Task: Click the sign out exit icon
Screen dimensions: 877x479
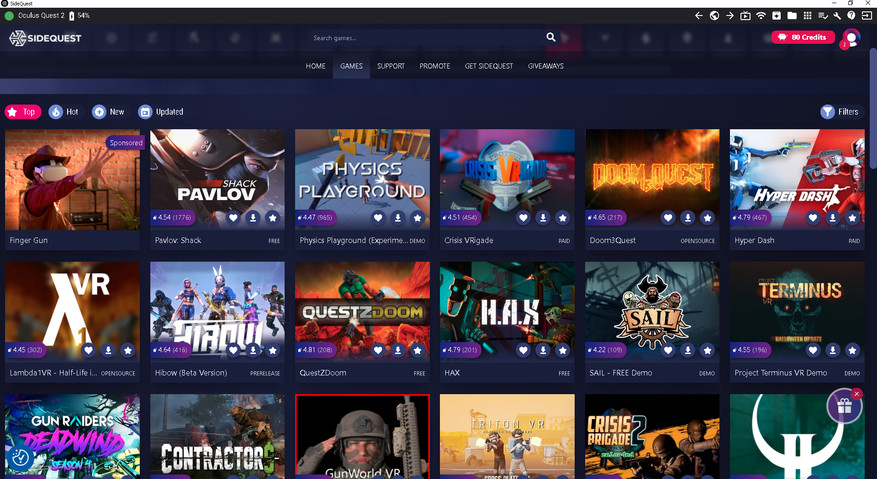Action: point(866,16)
